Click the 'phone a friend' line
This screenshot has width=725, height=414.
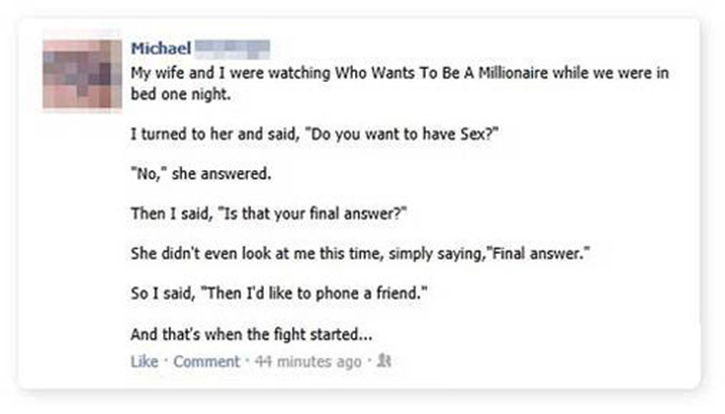pyautogui.click(x=279, y=293)
